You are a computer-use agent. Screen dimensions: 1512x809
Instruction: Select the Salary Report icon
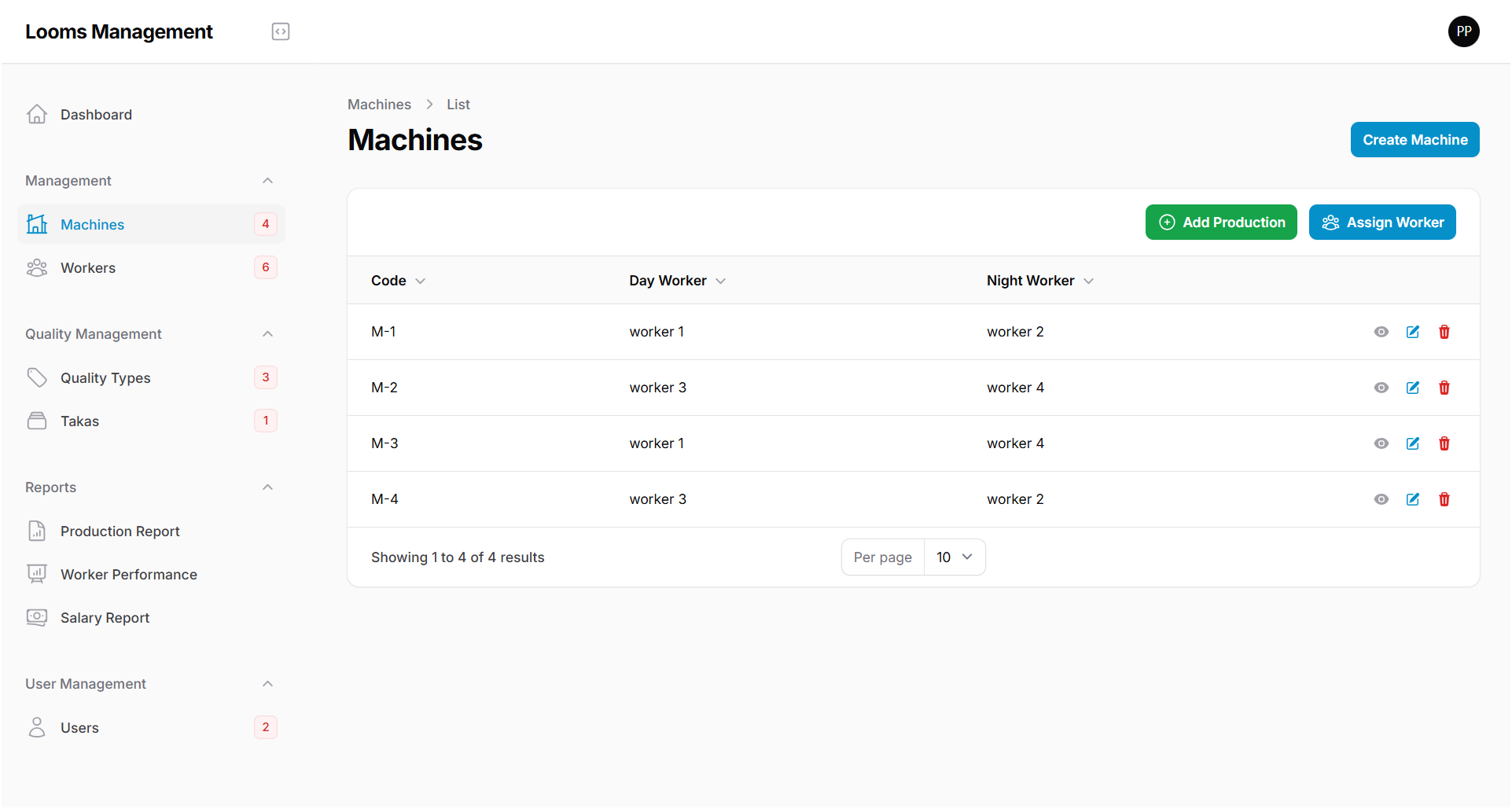point(36,617)
